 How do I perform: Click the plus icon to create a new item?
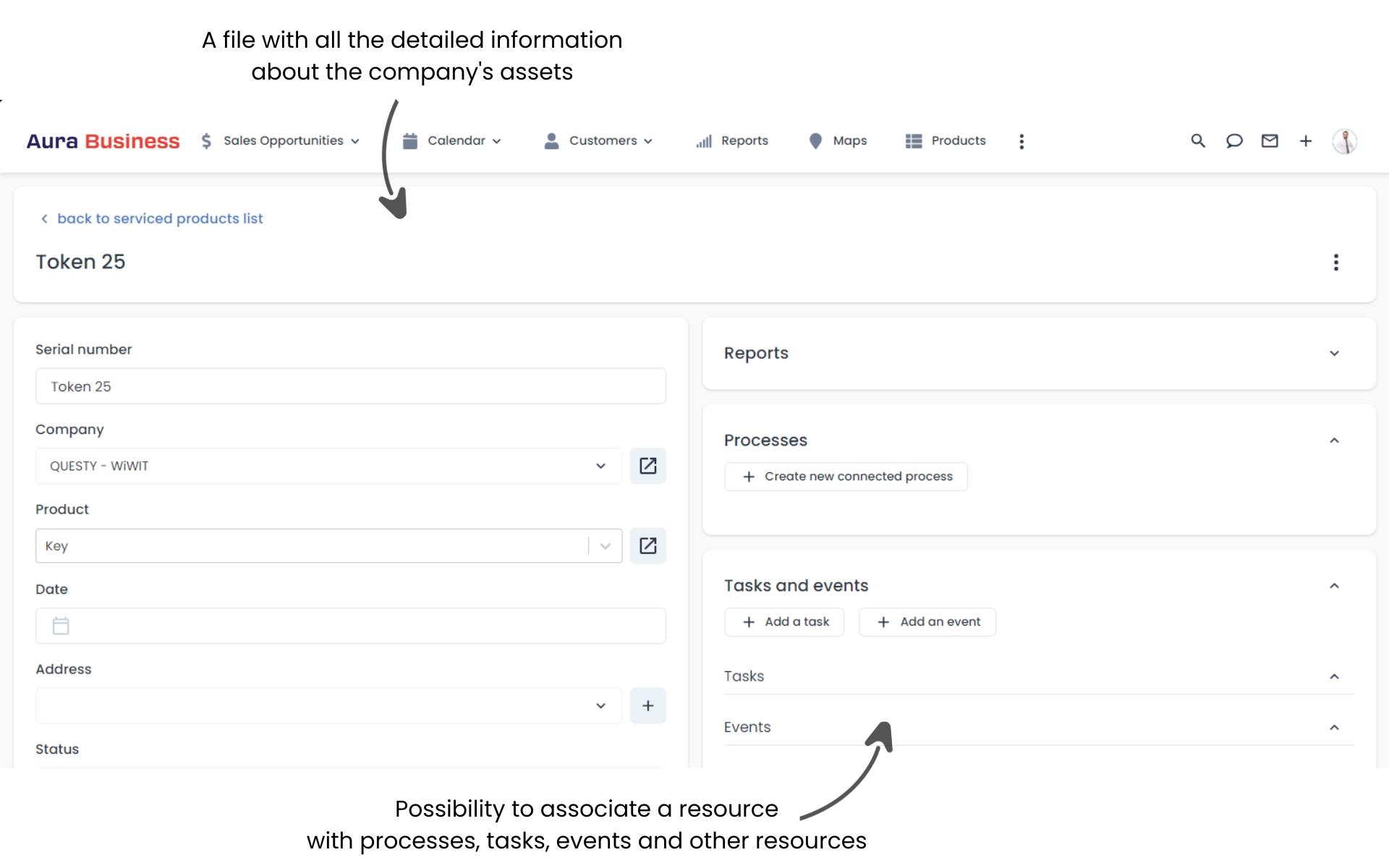coord(1306,141)
